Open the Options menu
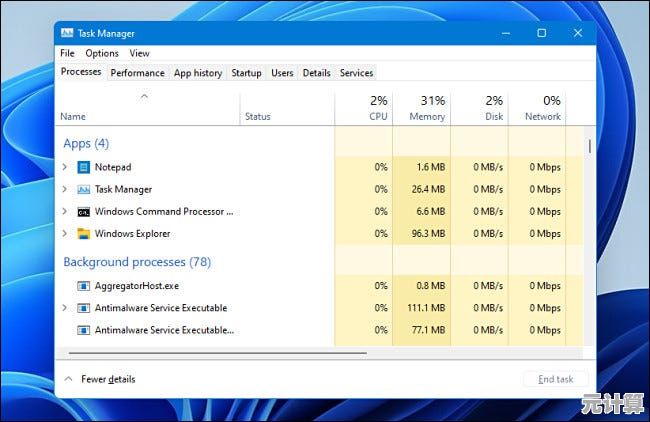Viewport: 650px width, 422px height. [x=102, y=53]
